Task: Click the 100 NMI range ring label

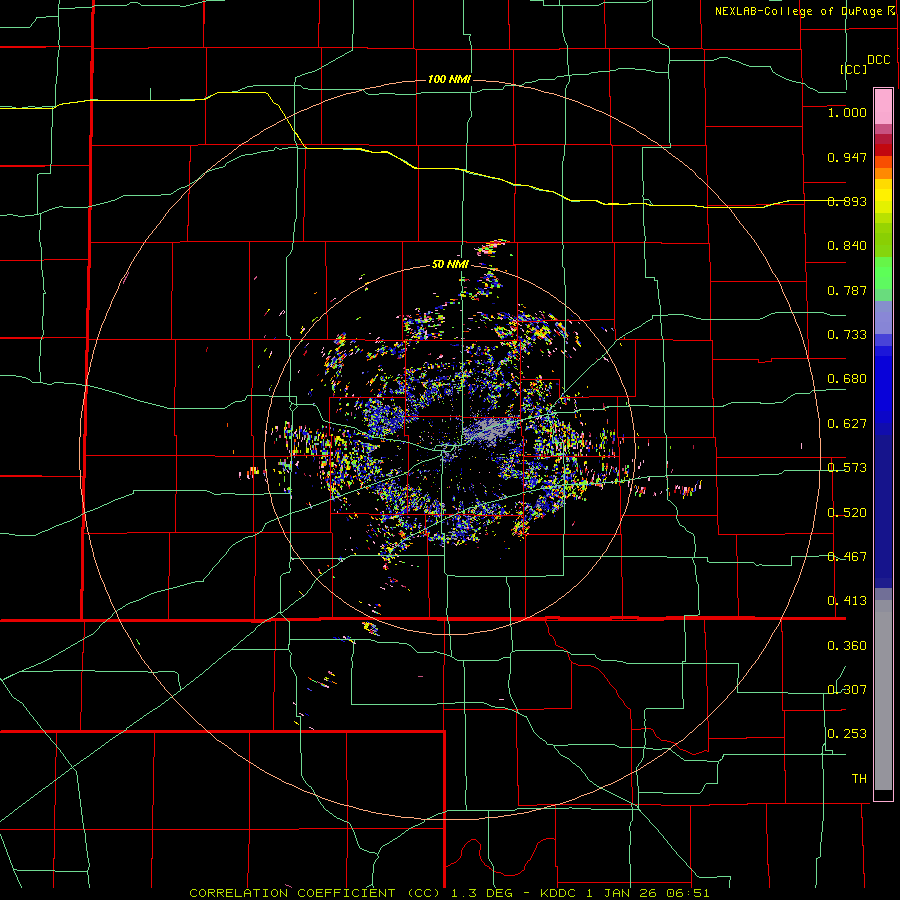Action: [x=449, y=79]
